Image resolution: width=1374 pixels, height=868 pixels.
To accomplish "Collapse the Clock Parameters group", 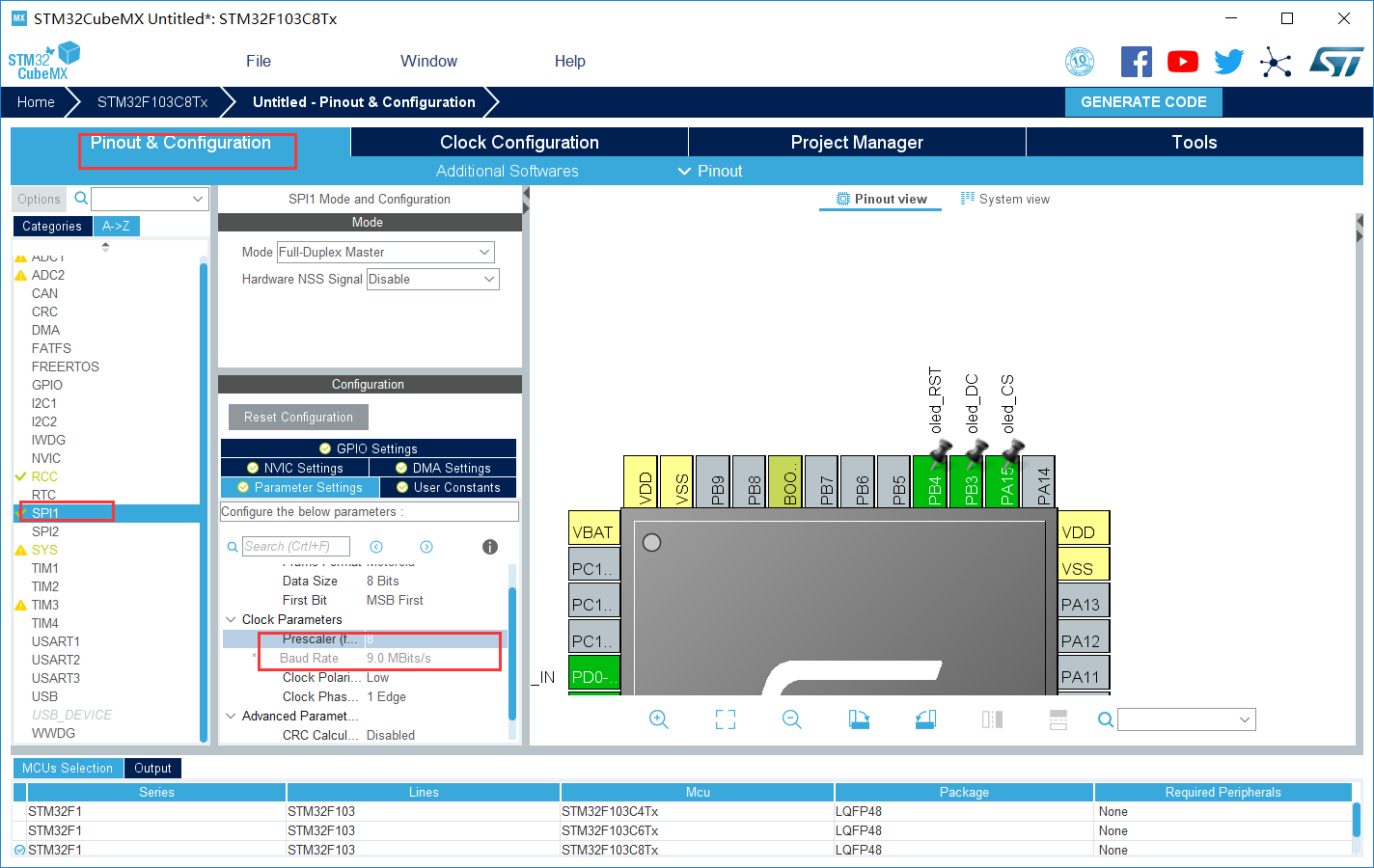I will pos(231,619).
